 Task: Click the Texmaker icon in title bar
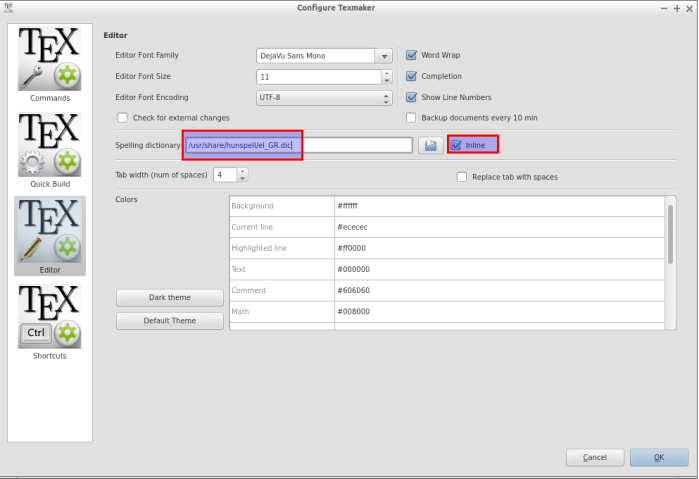click(9, 8)
